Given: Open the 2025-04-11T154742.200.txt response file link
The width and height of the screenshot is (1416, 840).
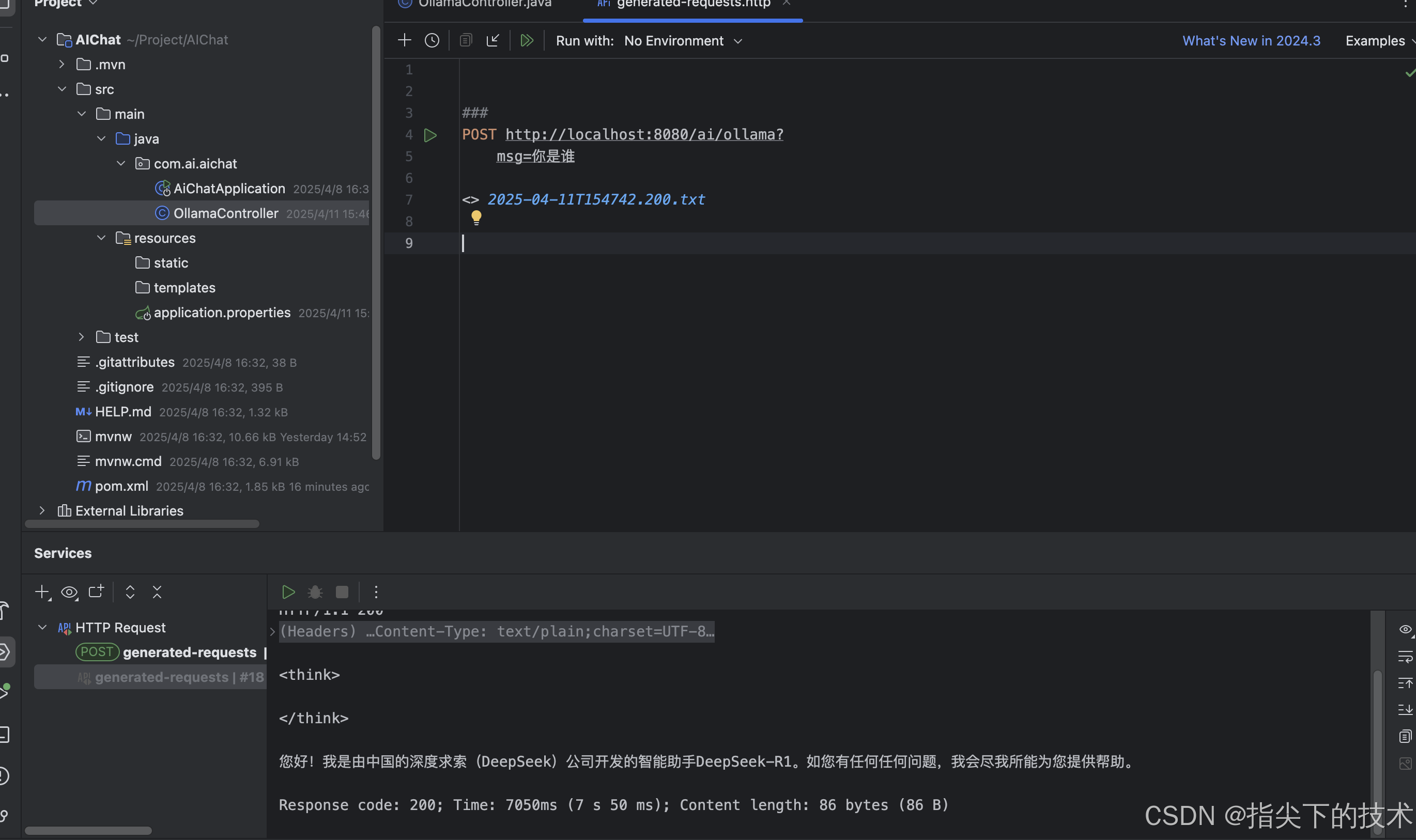Looking at the screenshot, I should 596,199.
